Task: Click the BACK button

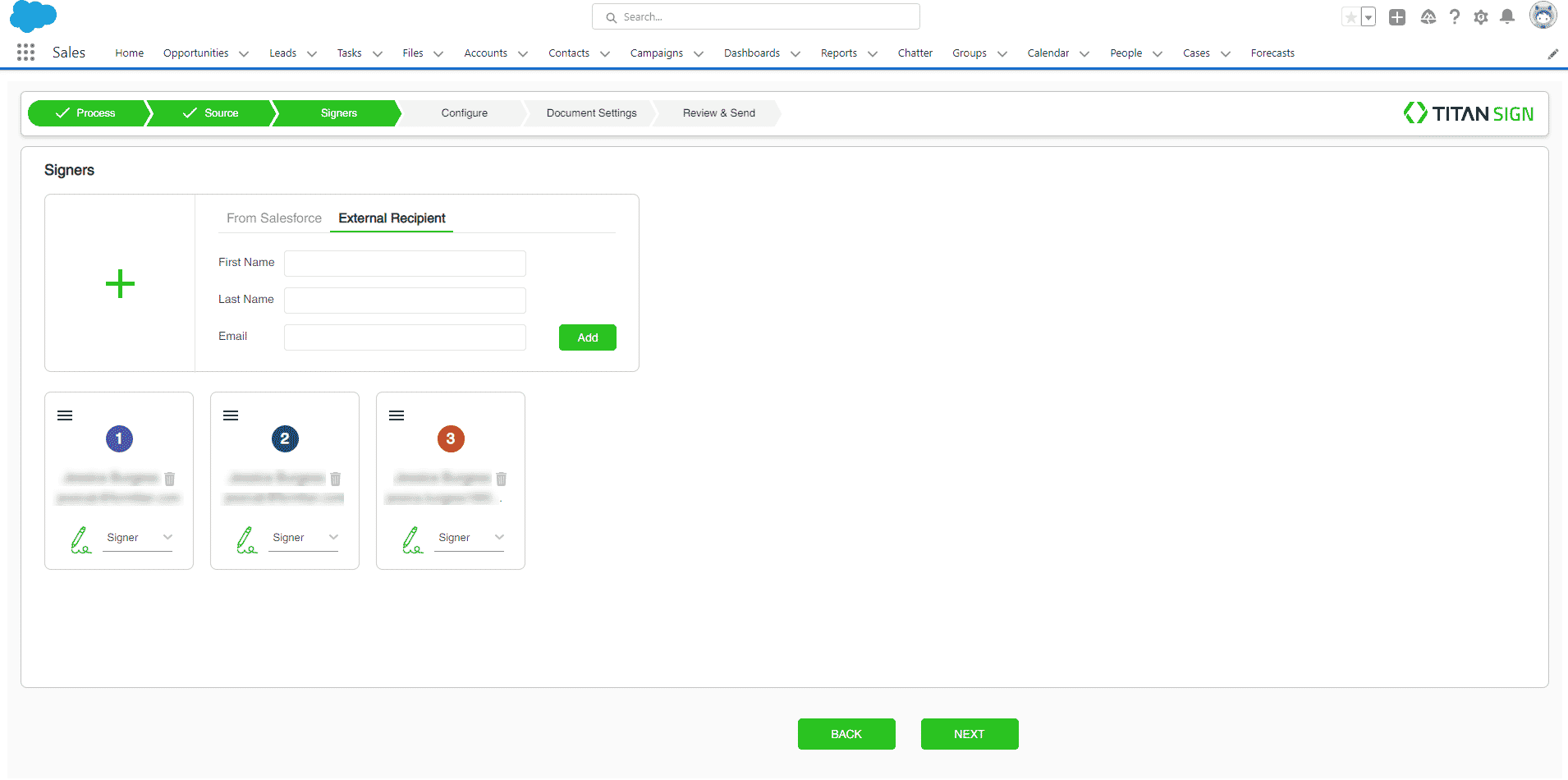Action: click(846, 734)
